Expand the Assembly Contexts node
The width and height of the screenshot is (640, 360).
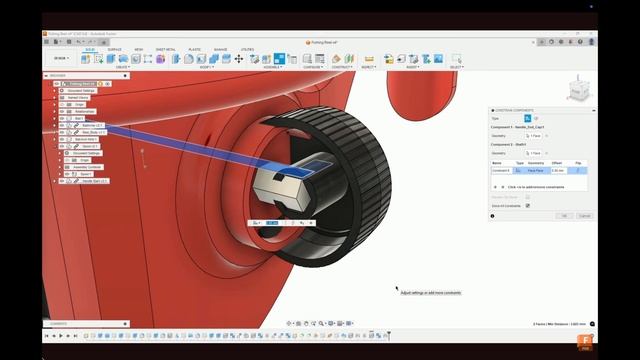point(60,167)
